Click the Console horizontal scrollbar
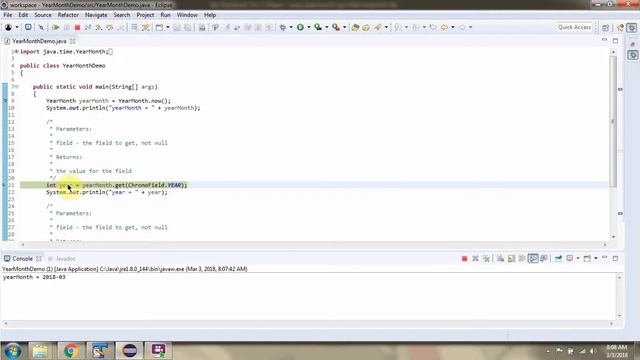This screenshot has width=640, height=360. tap(309, 324)
